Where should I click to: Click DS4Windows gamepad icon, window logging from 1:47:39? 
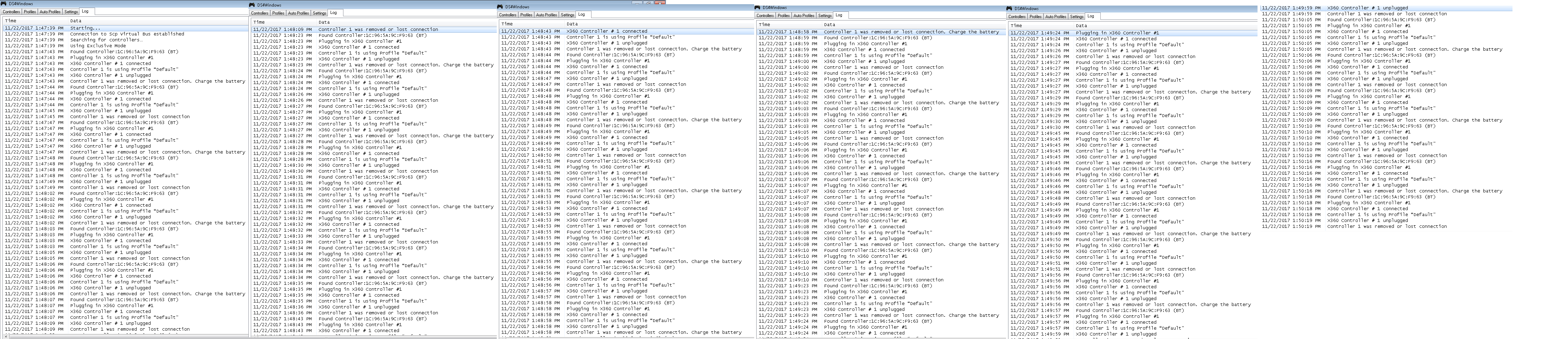[4, 4]
